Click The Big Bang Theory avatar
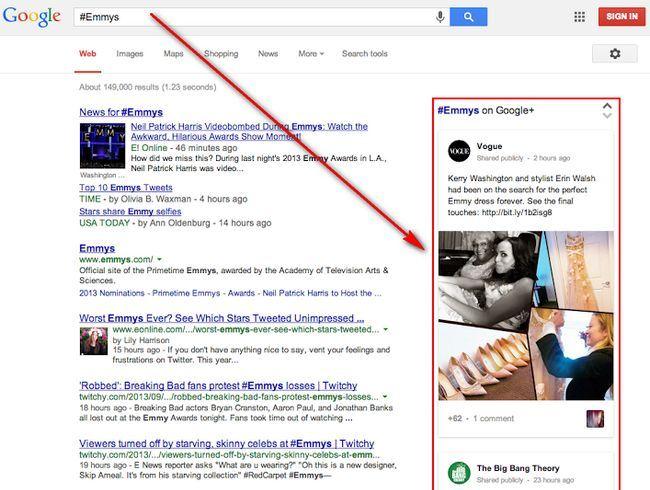Viewport: 650px width, 490px height. tap(459, 473)
